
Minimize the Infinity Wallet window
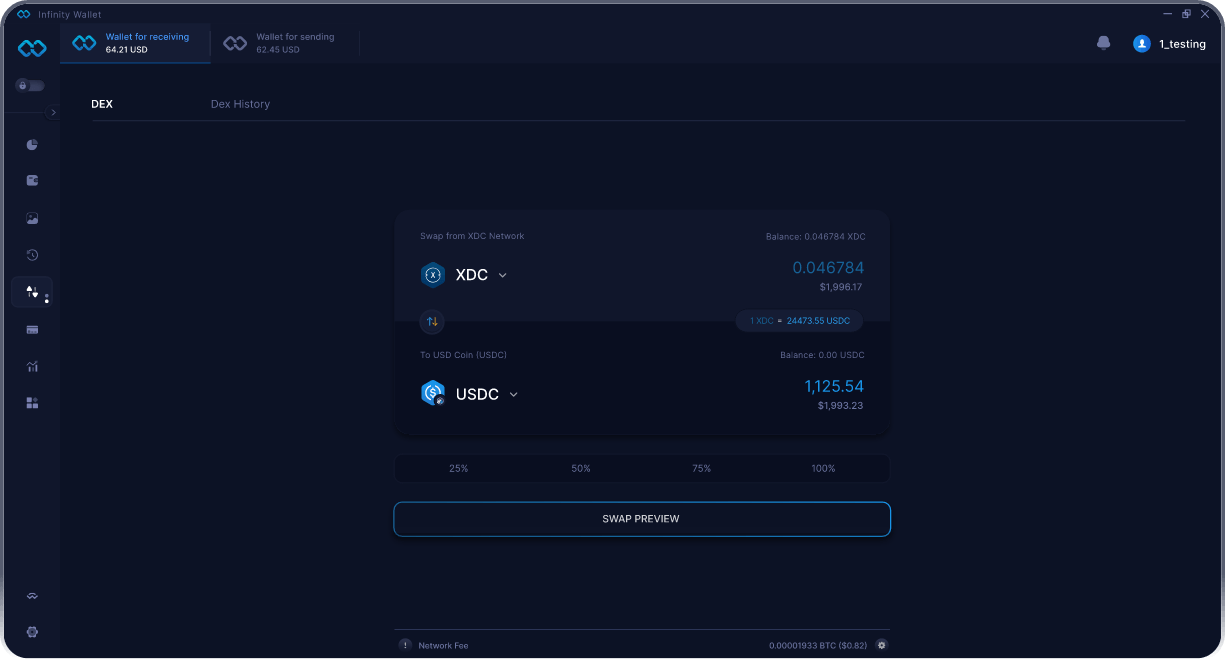click(1168, 14)
